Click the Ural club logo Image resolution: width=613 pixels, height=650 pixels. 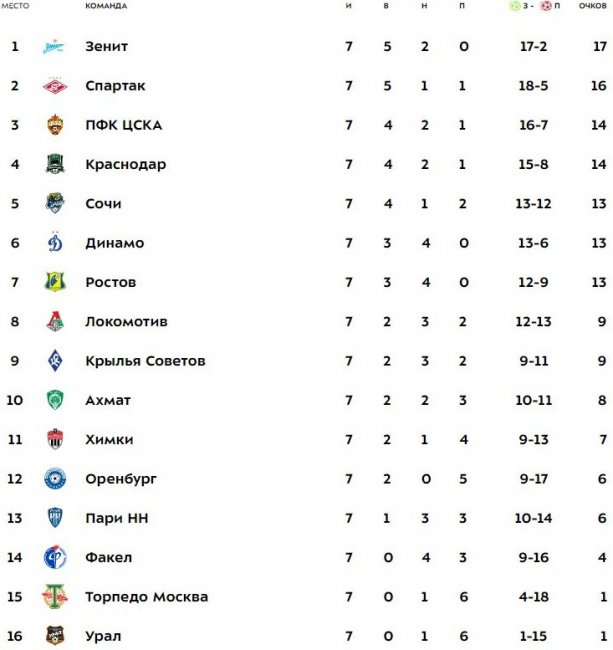pyautogui.click(x=55, y=636)
